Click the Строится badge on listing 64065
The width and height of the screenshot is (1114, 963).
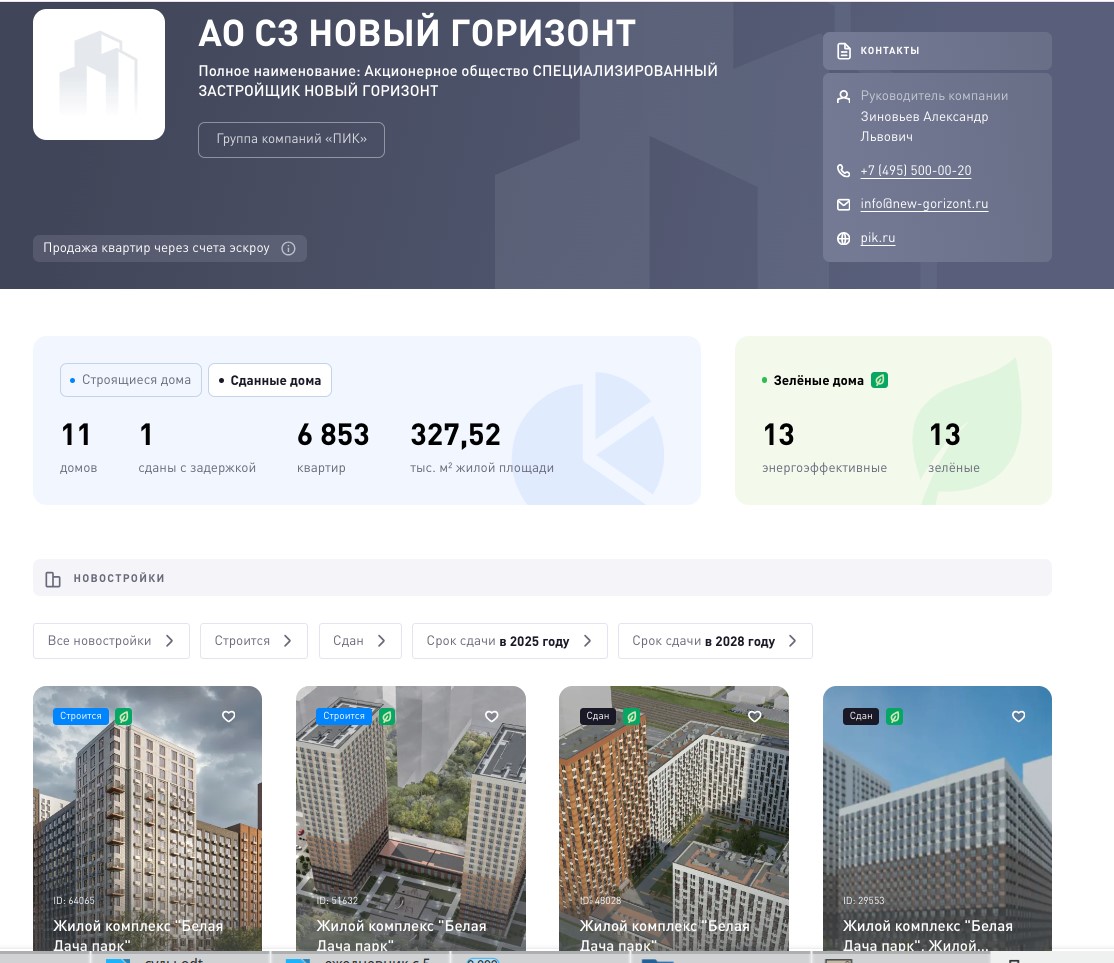81,716
